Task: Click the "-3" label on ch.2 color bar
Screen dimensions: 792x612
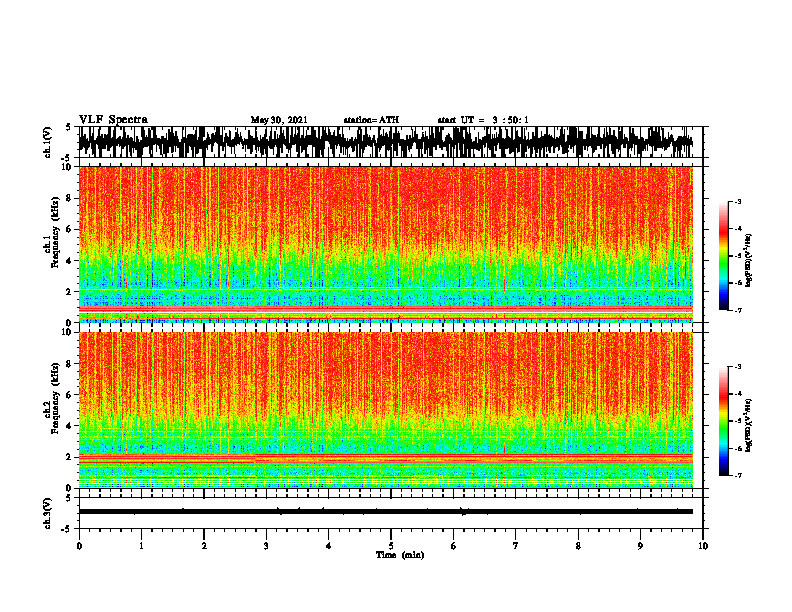Action: click(738, 367)
